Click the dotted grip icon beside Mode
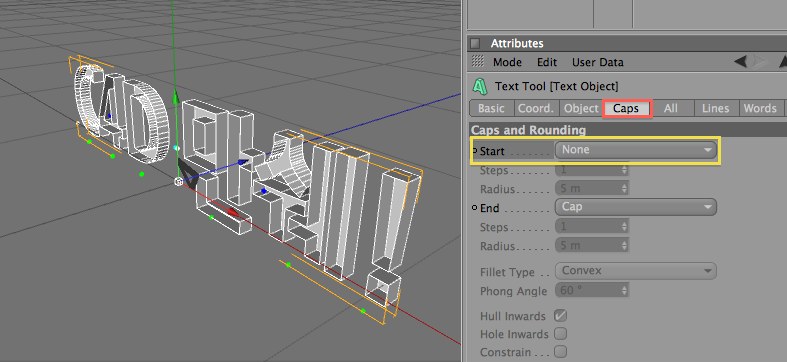Viewport: 787px width, 362px height. [x=478, y=62]
